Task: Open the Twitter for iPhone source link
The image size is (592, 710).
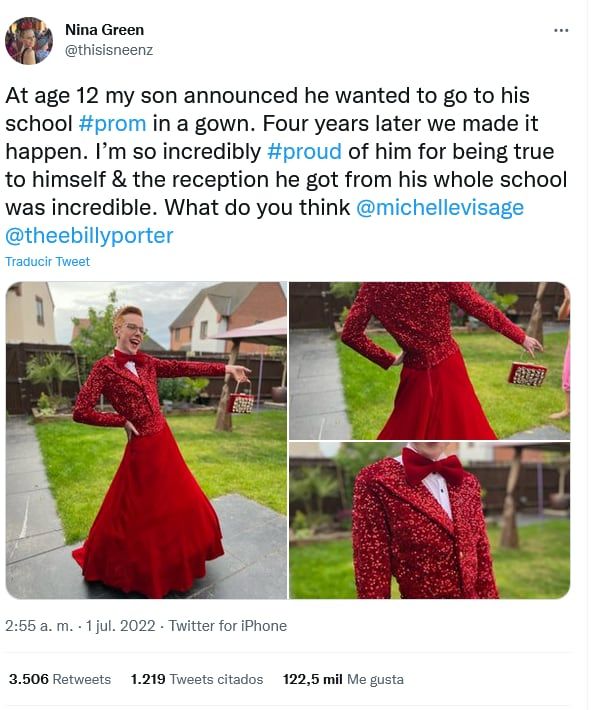Action: pos(228,626)
